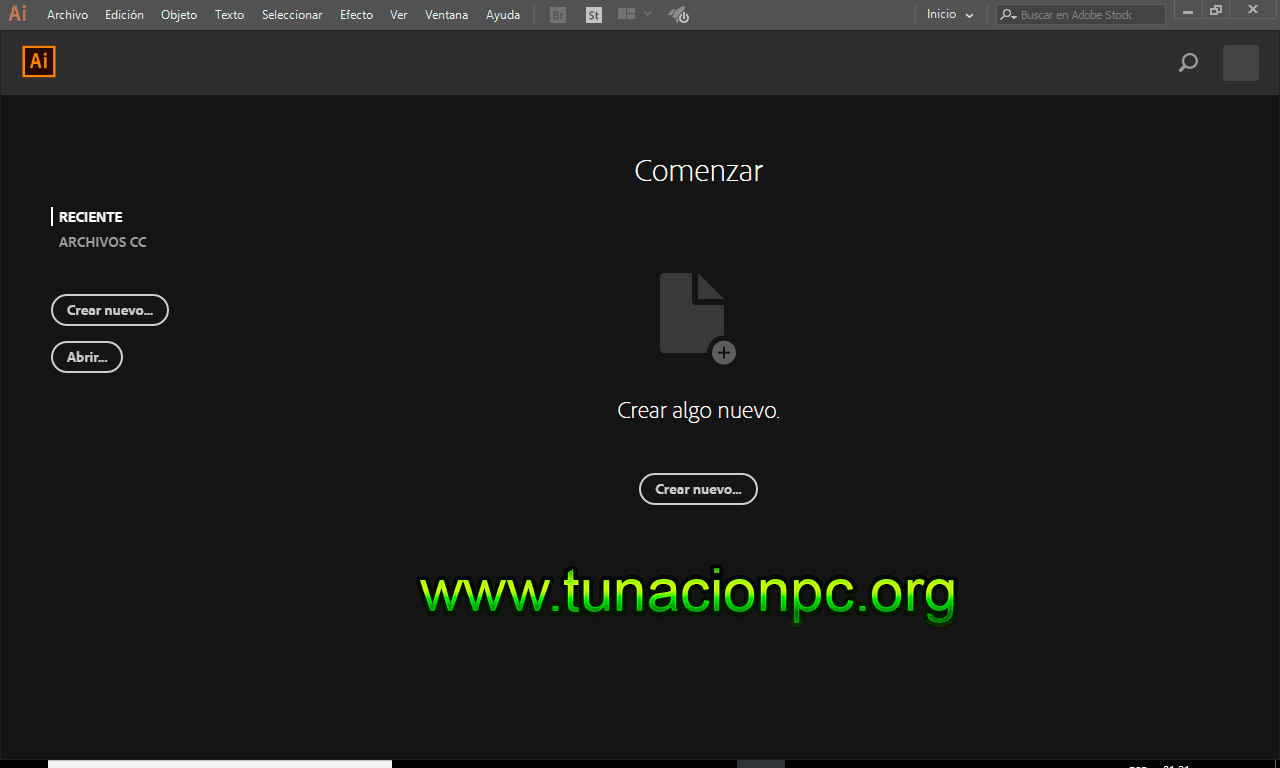
Task: Click the search magnifier in Adobe Stock field
Action: 1009,15
